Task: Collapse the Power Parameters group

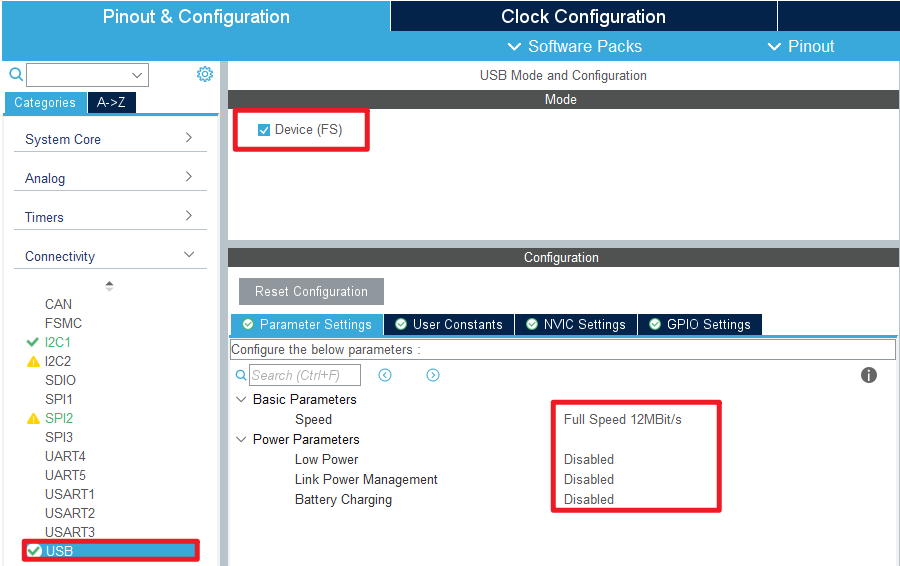Action: coord(241,439)
